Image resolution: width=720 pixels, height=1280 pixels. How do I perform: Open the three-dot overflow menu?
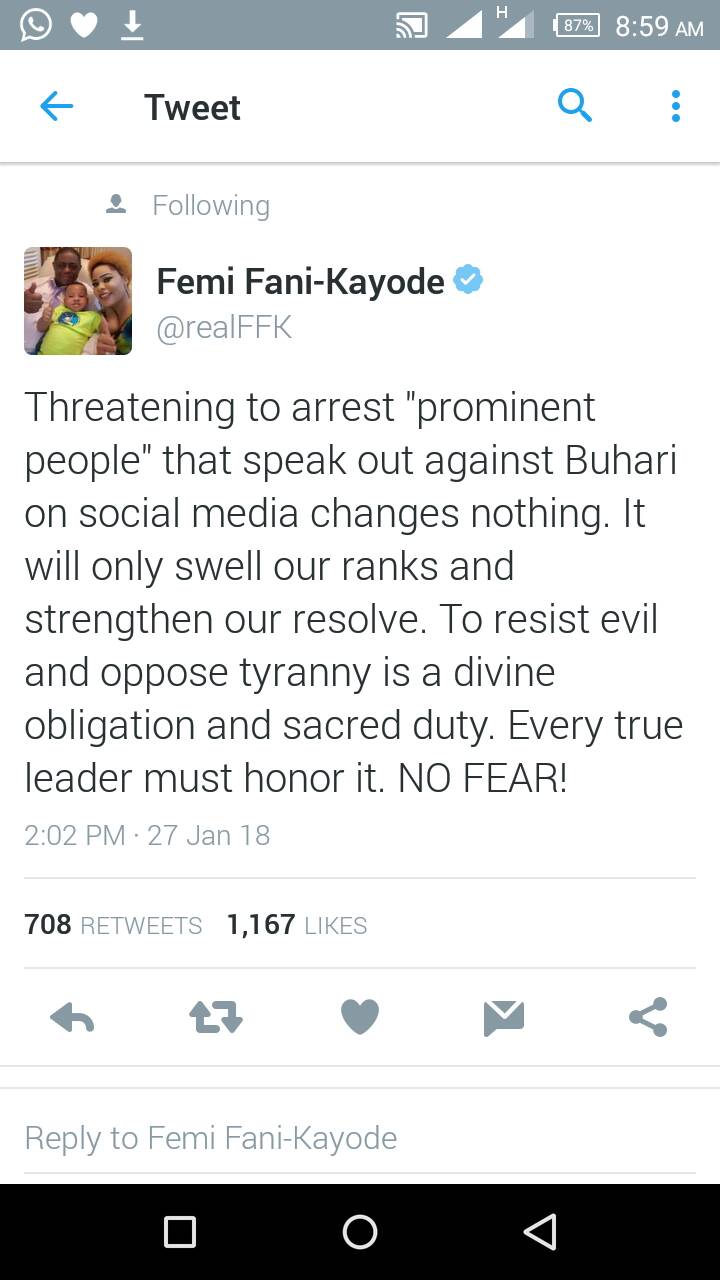tap(676, 106)
